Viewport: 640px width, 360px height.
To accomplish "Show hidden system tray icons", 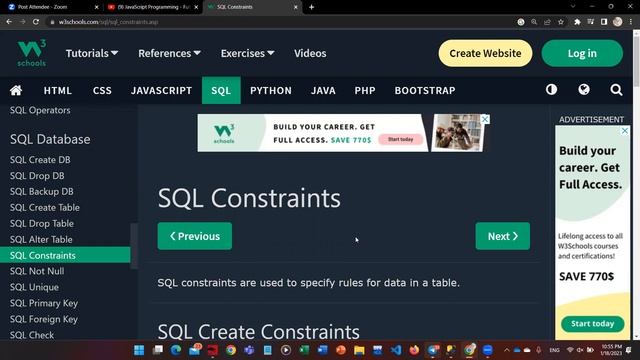I will coord(507,350).
